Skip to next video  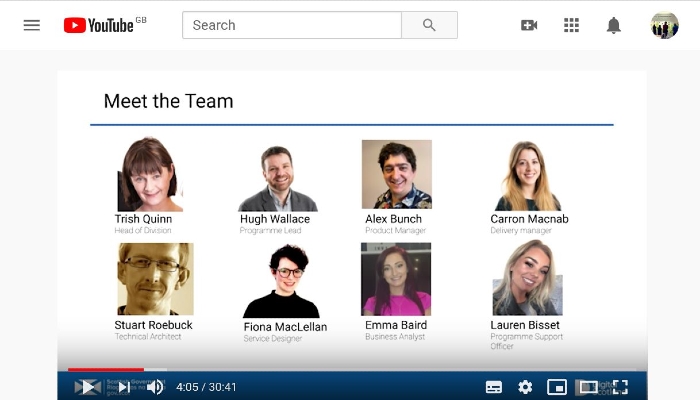click(x=123, y=387)
